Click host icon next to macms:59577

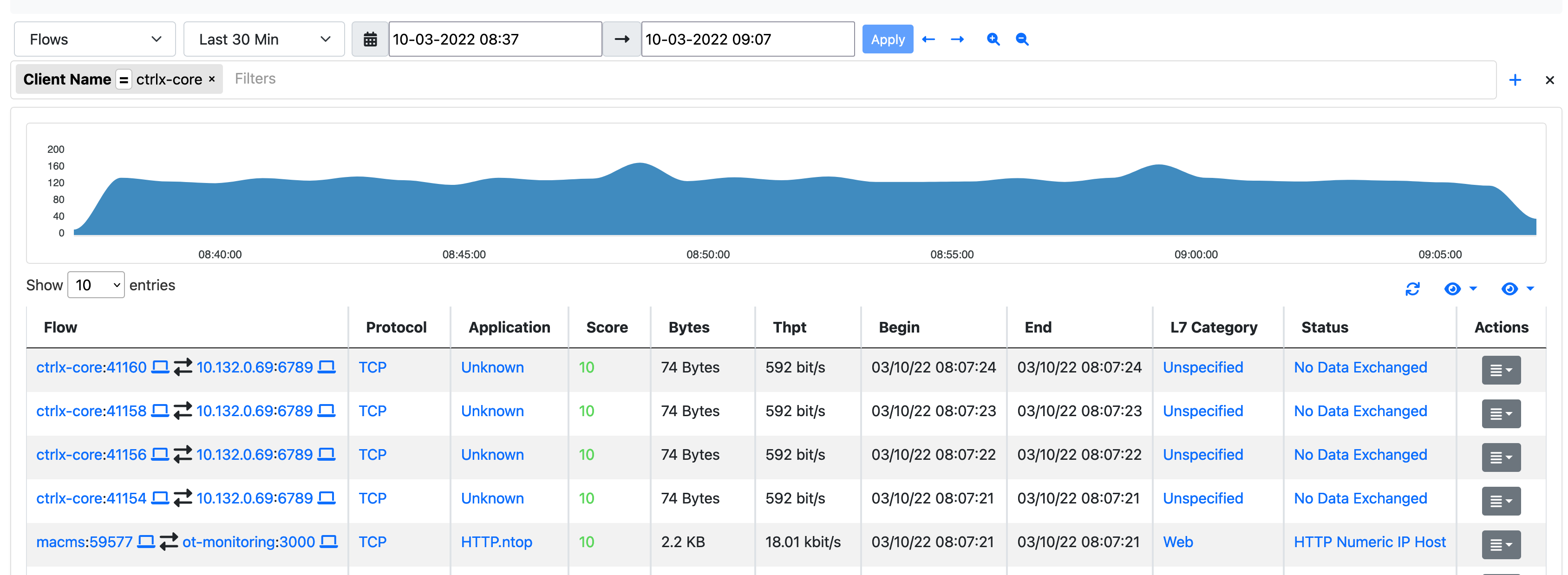pos(146,542)
